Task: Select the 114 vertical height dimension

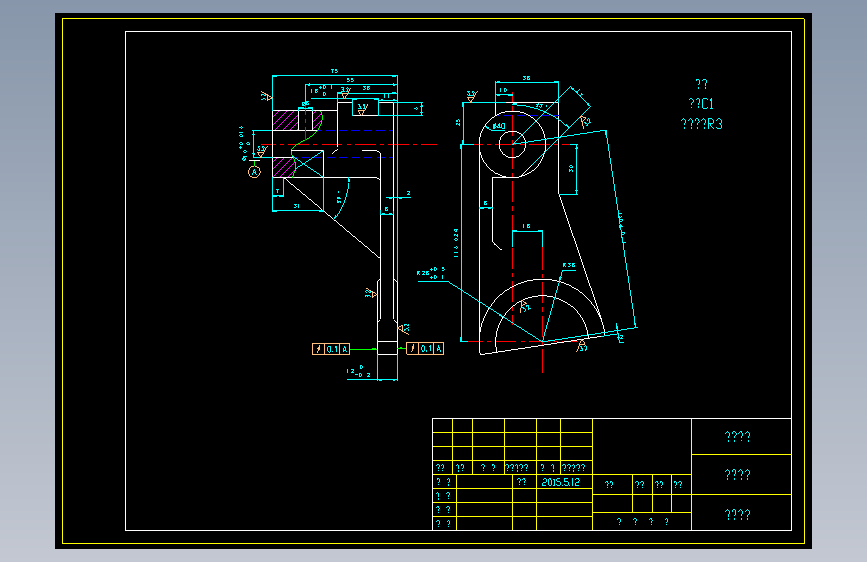Action: [456, 243]
